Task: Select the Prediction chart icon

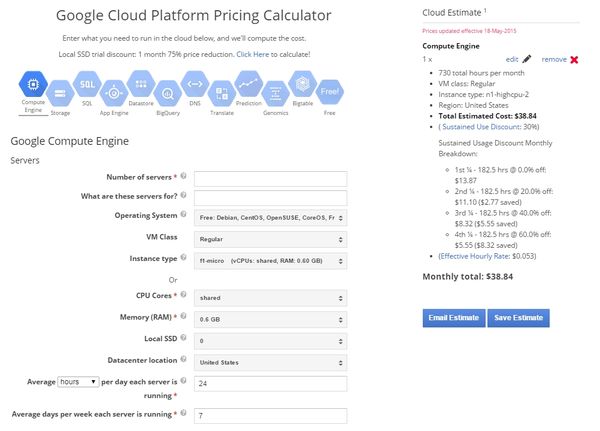Action: 248,84
